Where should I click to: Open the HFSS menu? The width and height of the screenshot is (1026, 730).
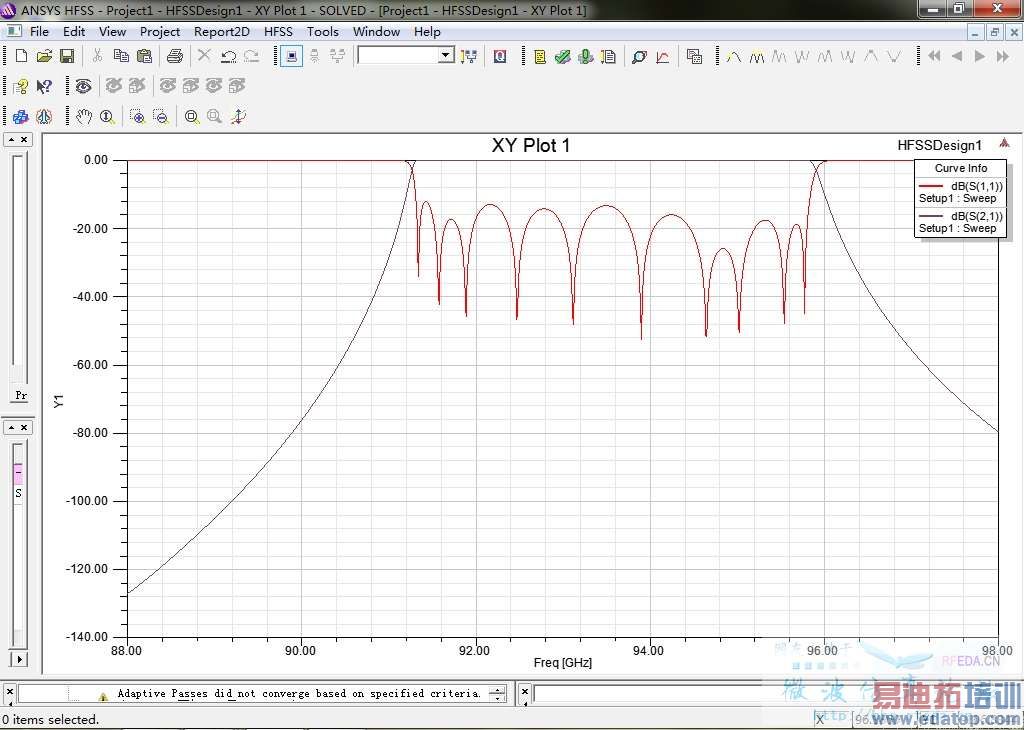(x=278, y=31)
